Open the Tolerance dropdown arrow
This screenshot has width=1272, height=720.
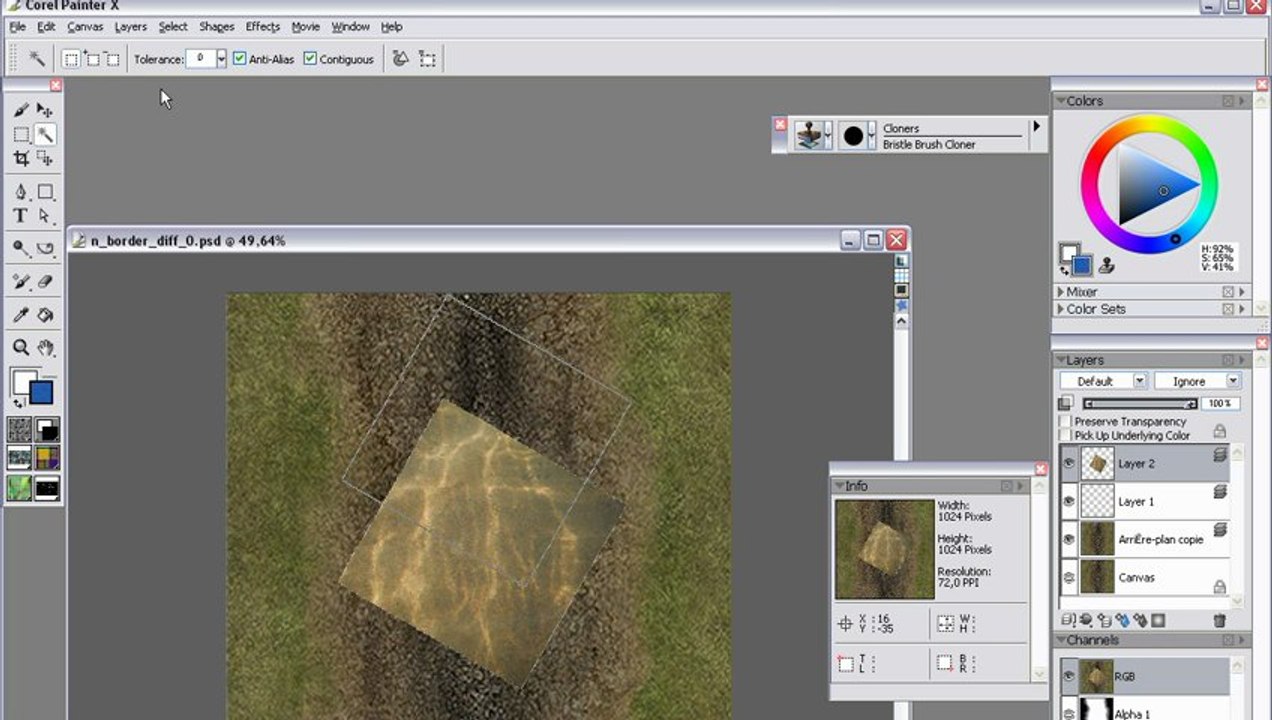click(x=221, y=59)
